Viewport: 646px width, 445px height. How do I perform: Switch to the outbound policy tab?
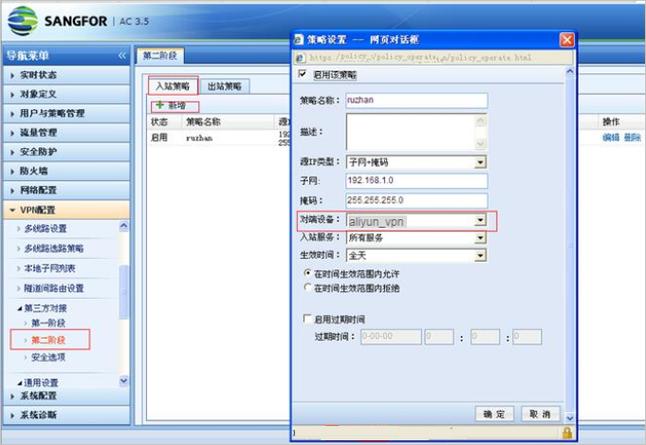point(225,86)
